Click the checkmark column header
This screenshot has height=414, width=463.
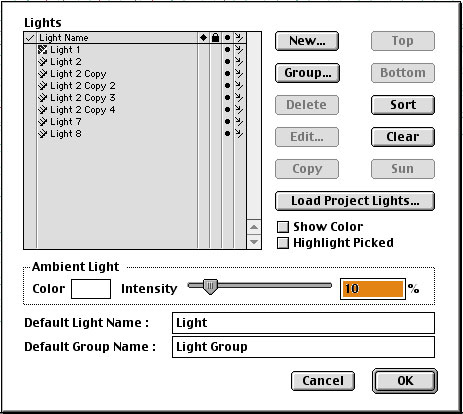(x=30, y=38)
